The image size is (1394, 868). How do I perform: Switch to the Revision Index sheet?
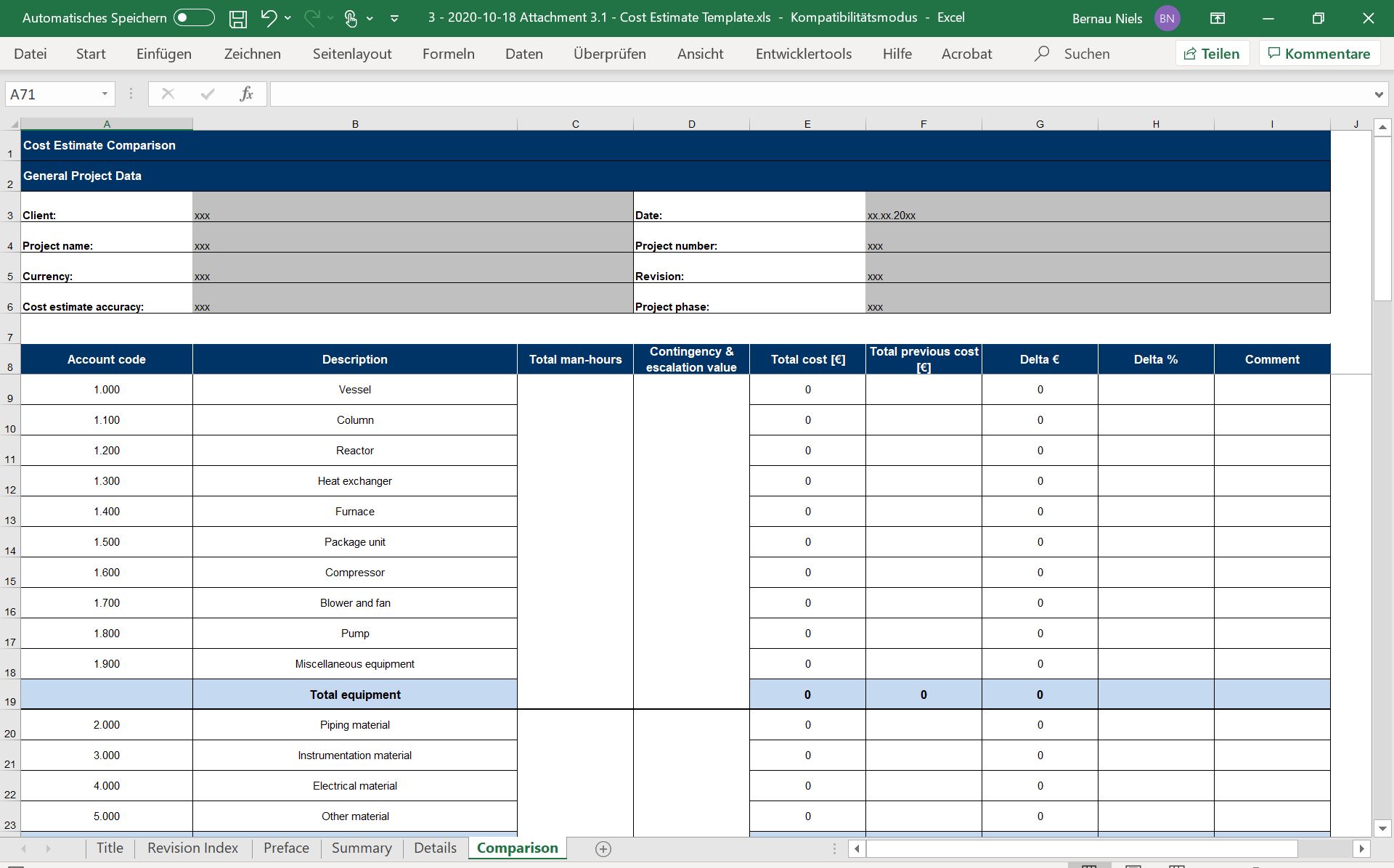[x=192, y=848]
